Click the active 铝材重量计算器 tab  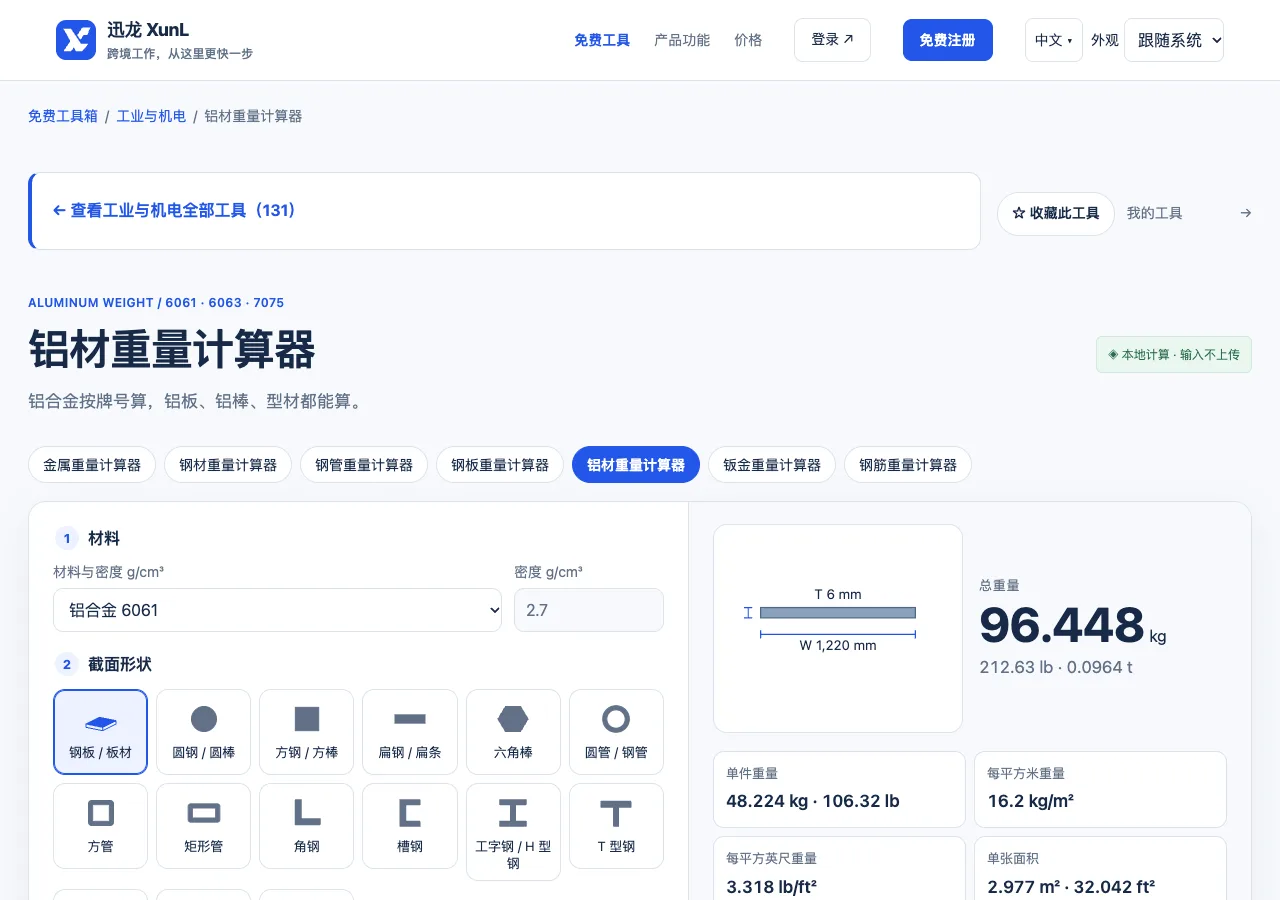[x=636, y=465]
